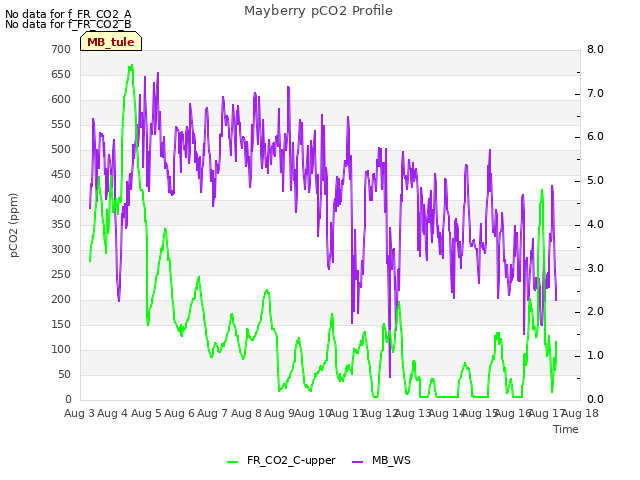Click the 6.0 right y-axis value
Viewport: 640px width, 480px height.
[595, 137]
